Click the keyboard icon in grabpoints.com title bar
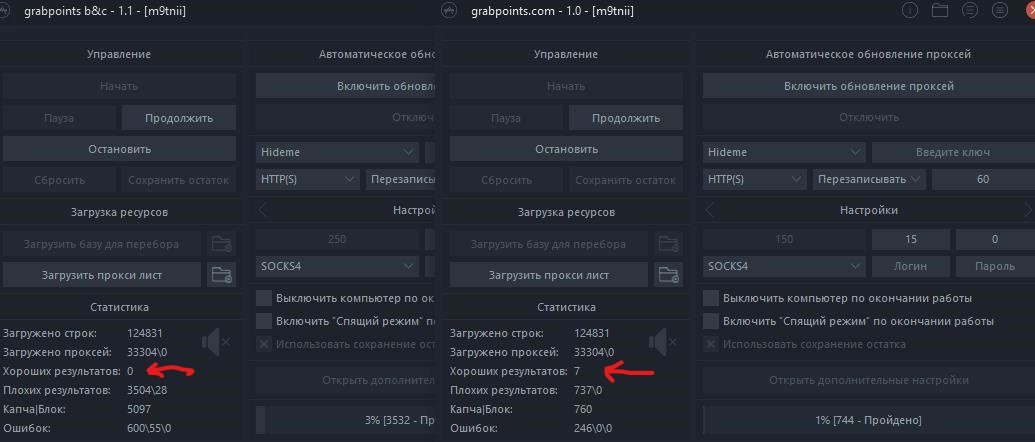This screenshot has width=1035, height=442. [1000, 11]
